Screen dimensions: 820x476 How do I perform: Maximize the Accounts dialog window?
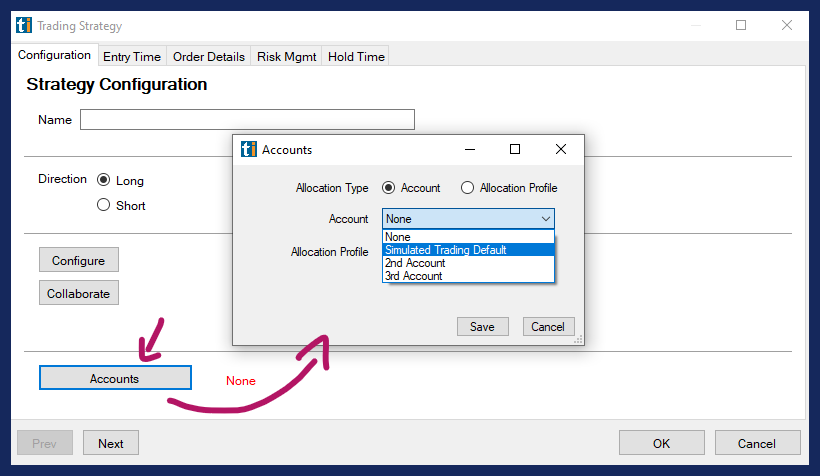[515, 149]
